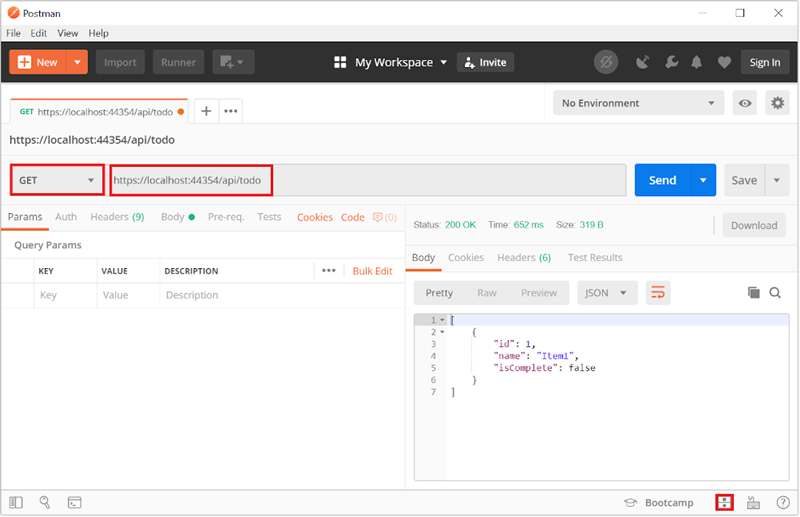Screen dimensions: 800x517
Task: Open the notifications bell icon
Action: pos(696,62)
